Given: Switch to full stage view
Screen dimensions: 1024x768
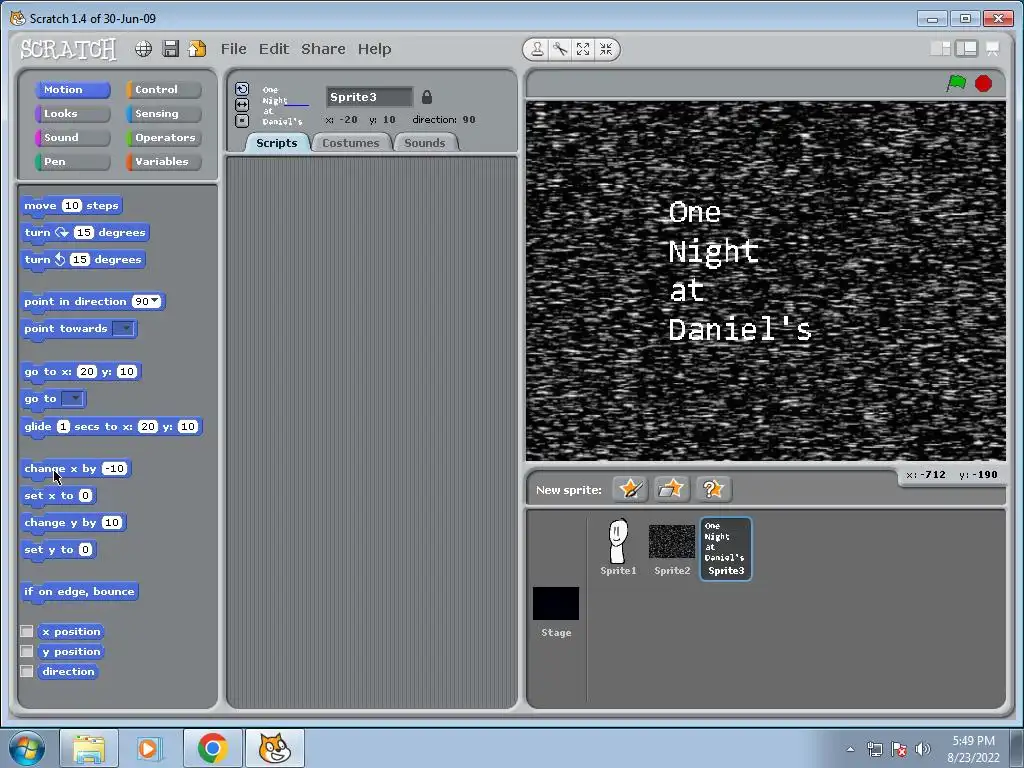Looking at the screenshot, I should pos(966,49).
